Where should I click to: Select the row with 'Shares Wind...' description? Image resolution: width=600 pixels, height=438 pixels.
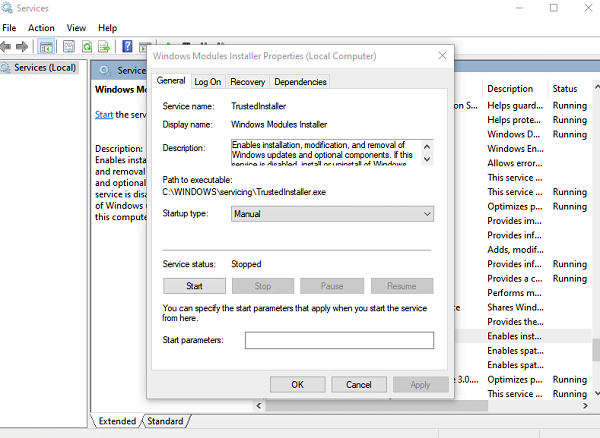pos(523,308)
